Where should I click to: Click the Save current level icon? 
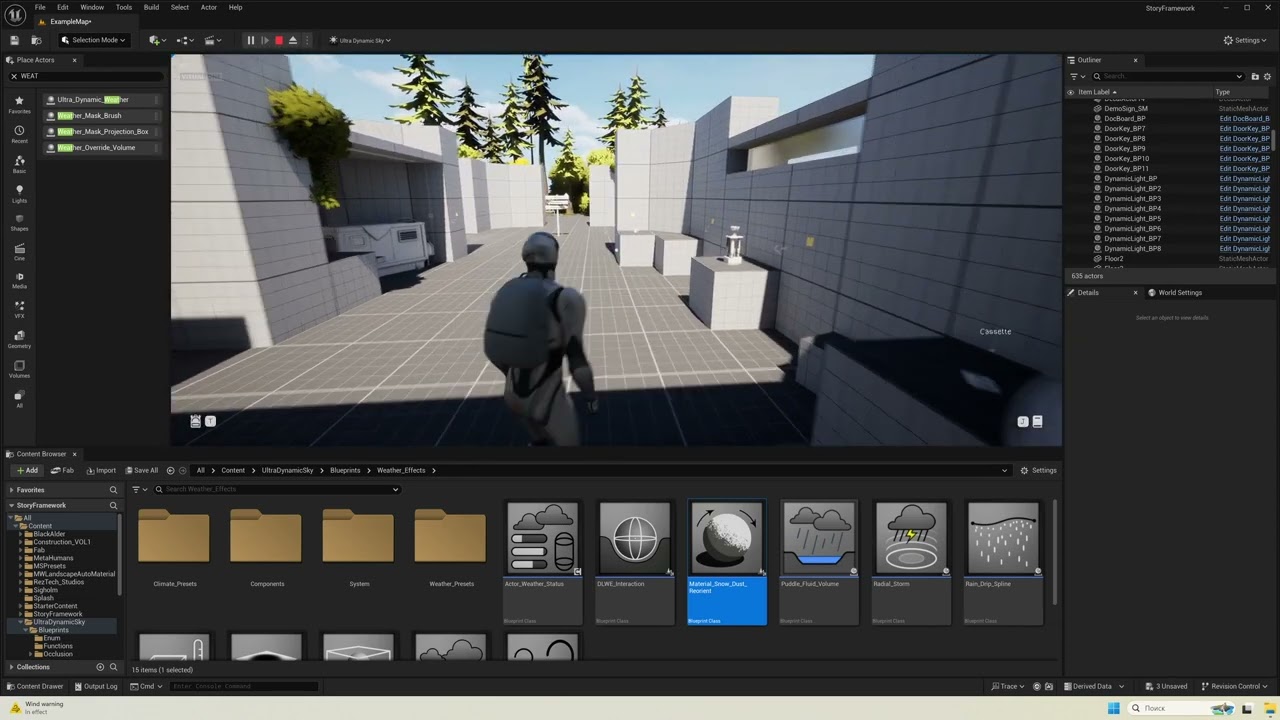tap(14, 40)
